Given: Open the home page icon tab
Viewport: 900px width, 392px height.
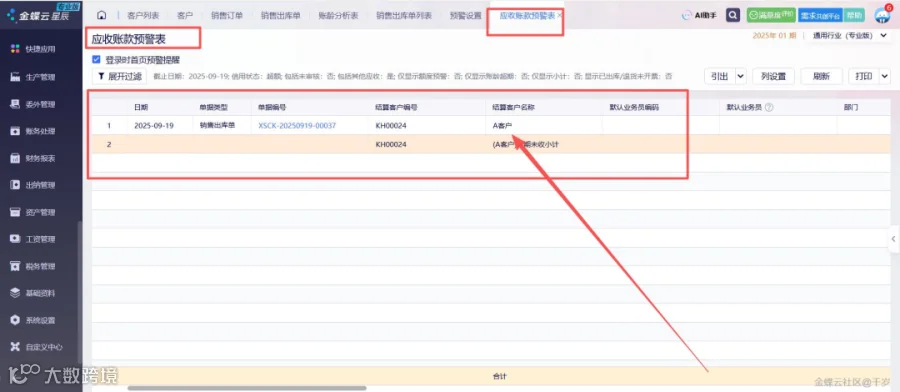Looking at the screenshot, I should (x=102, y=15).
